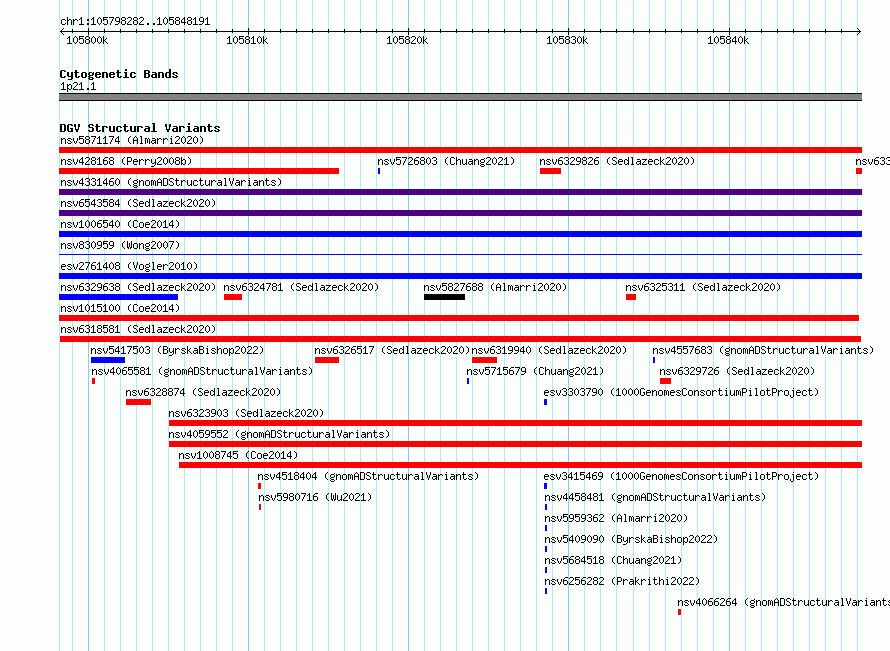Screen dimensions: 890x651
Task: Click the black nsv5827688 (Almarri2020) bar
Action: pos(444,297)
